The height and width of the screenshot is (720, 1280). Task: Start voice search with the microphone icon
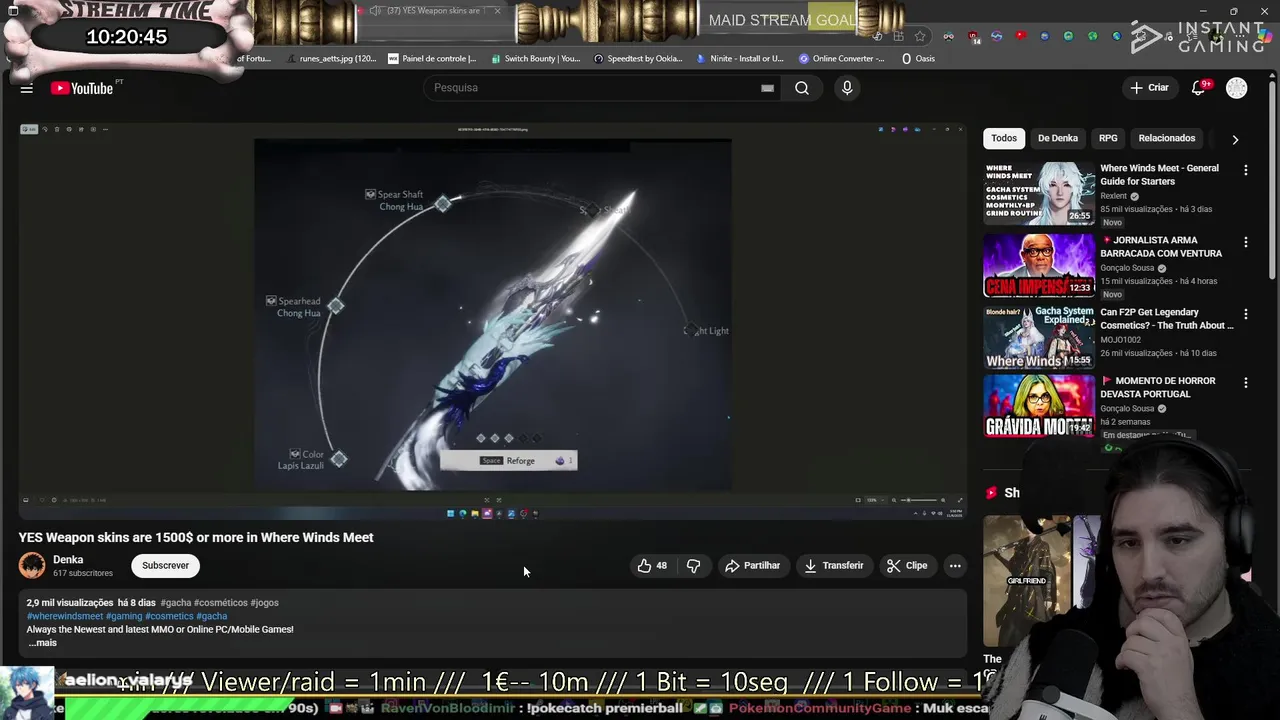coord(847,88)
